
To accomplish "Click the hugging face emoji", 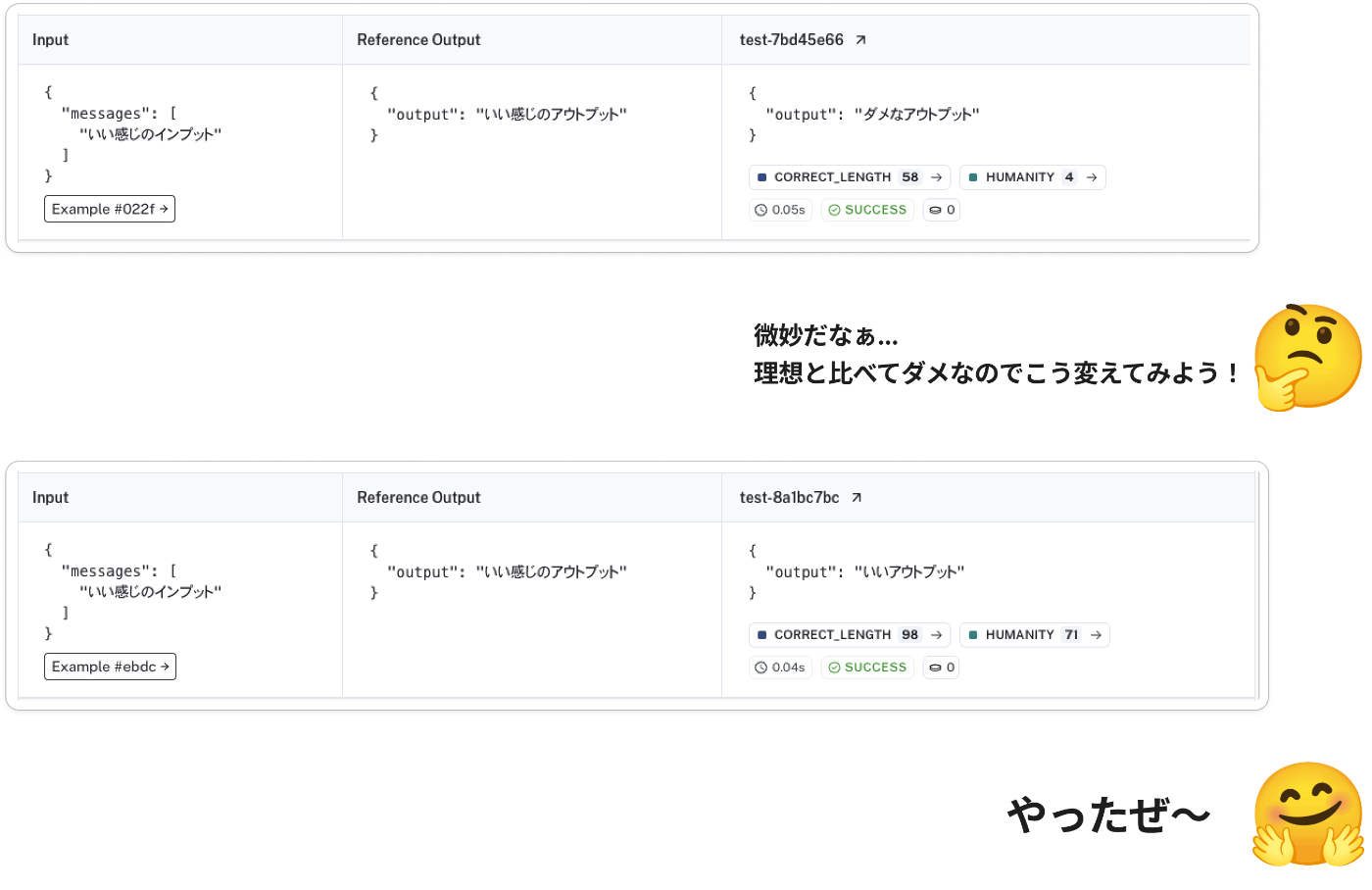I will click(x=1309, y=815).
